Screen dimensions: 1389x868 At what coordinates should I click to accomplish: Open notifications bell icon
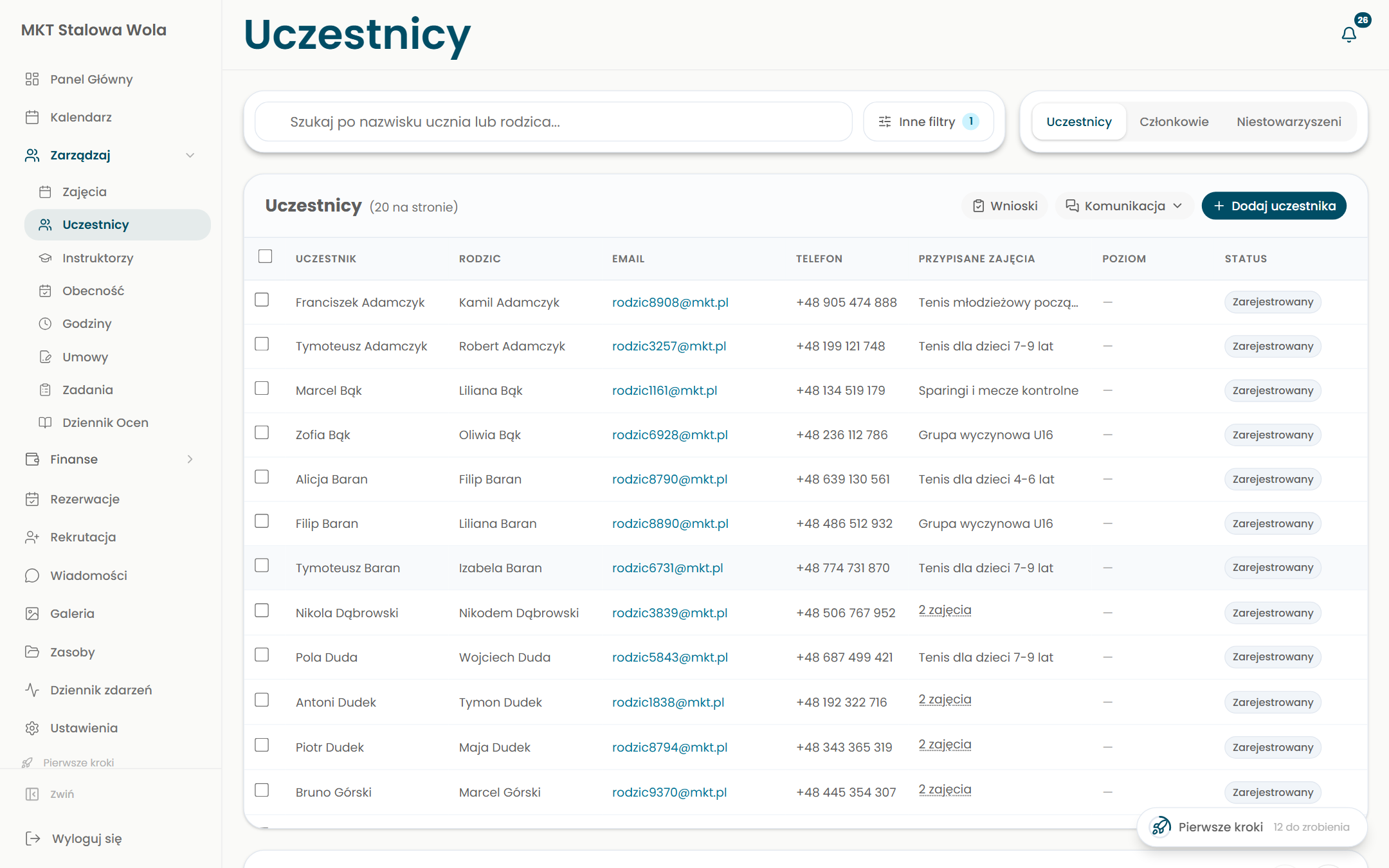(1348, 34)
